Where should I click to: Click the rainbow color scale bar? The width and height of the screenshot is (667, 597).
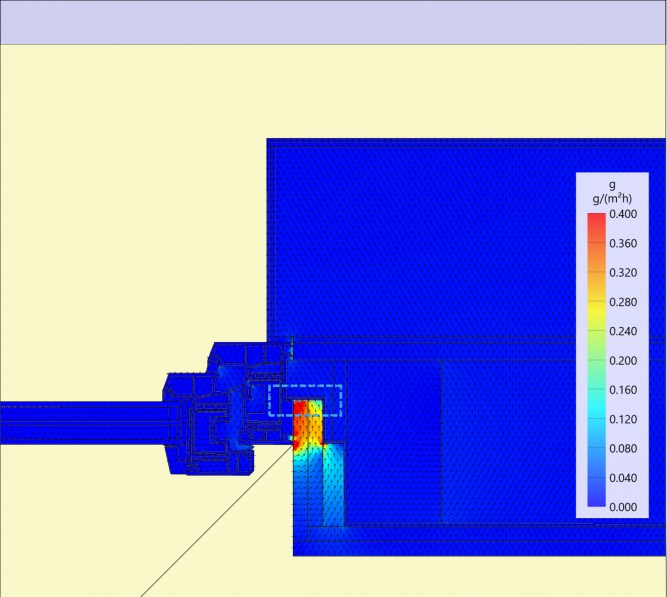[596, 360]
